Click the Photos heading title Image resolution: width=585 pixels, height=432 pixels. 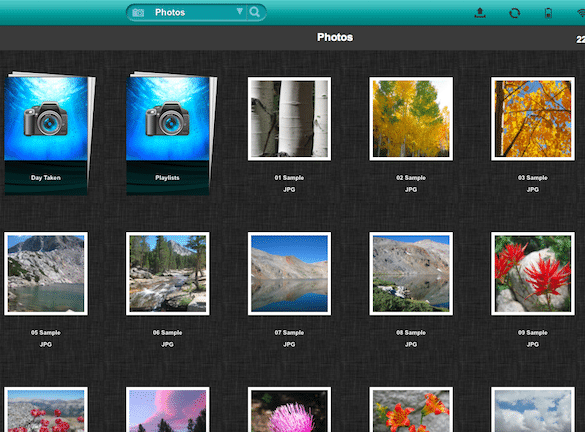335,37
